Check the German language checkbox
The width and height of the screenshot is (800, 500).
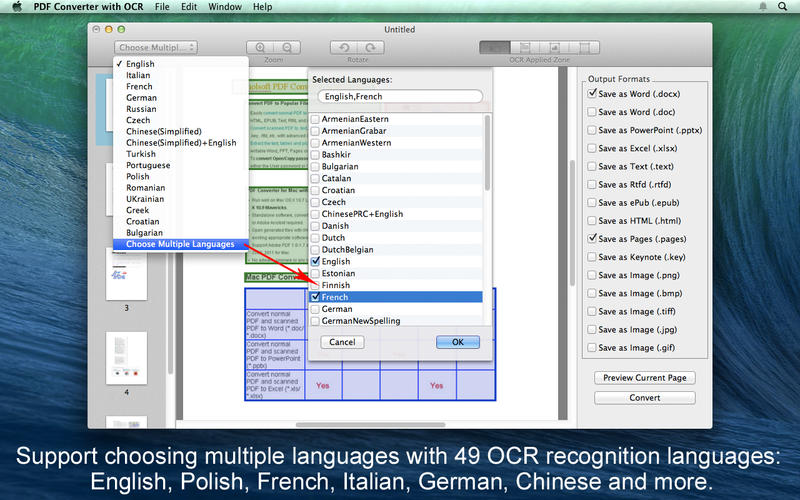[316, 310]
